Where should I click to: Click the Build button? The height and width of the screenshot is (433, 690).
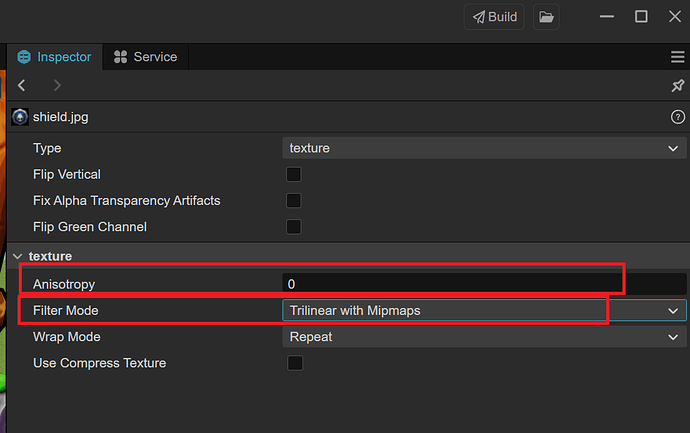pyautogui.click(x=494, y=17)
